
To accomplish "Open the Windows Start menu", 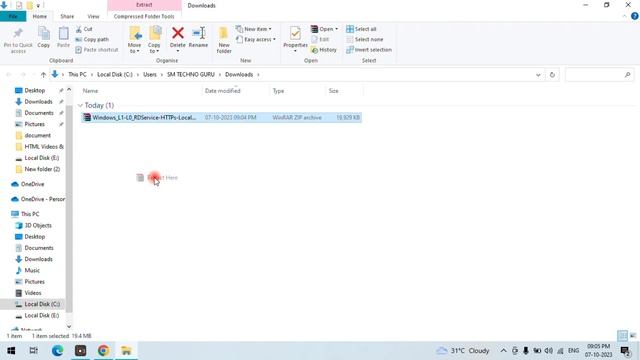I will (11, 351).
